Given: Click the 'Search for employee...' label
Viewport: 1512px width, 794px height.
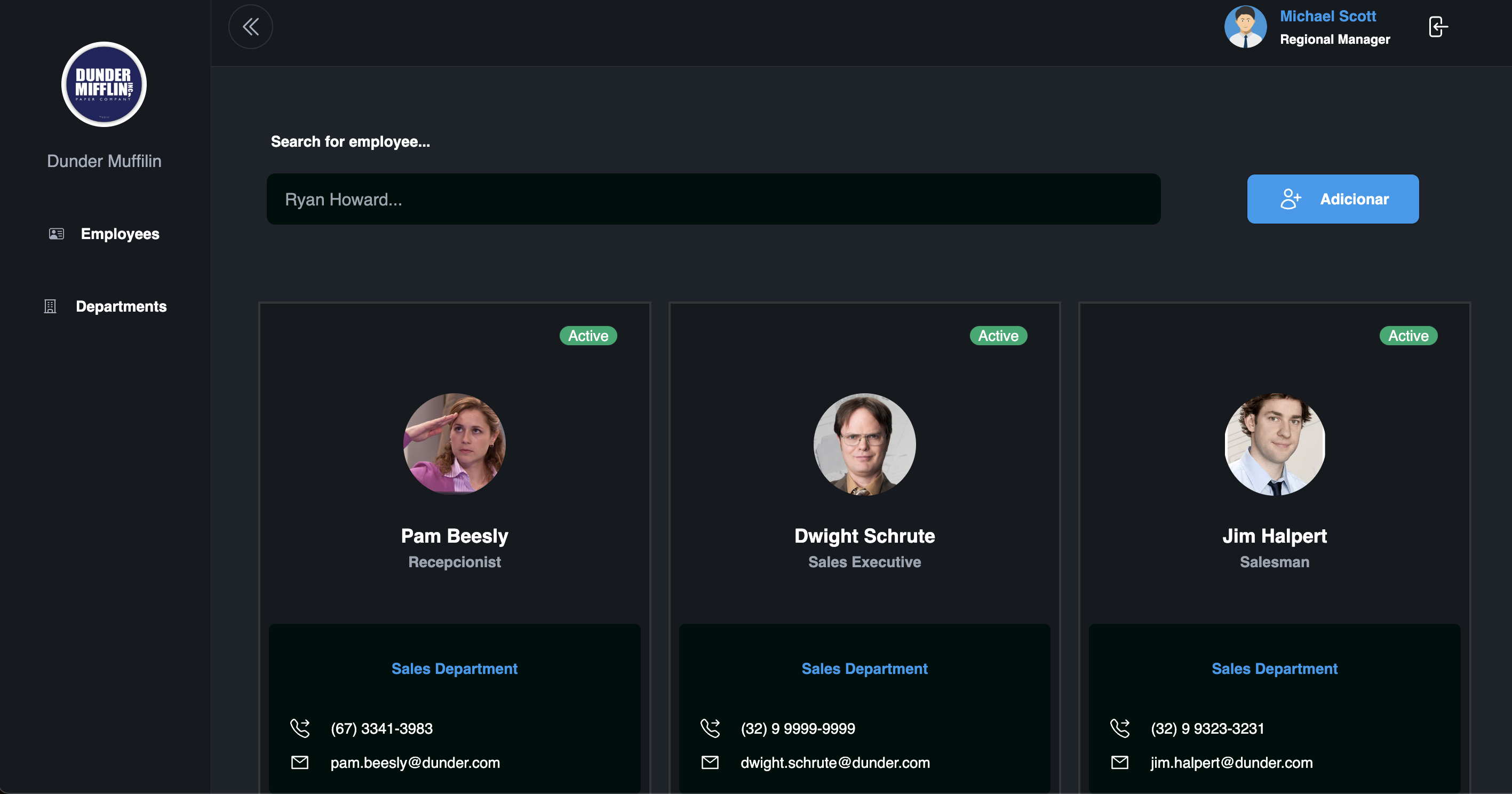Looking at the screenshot, I should (351, 141).
